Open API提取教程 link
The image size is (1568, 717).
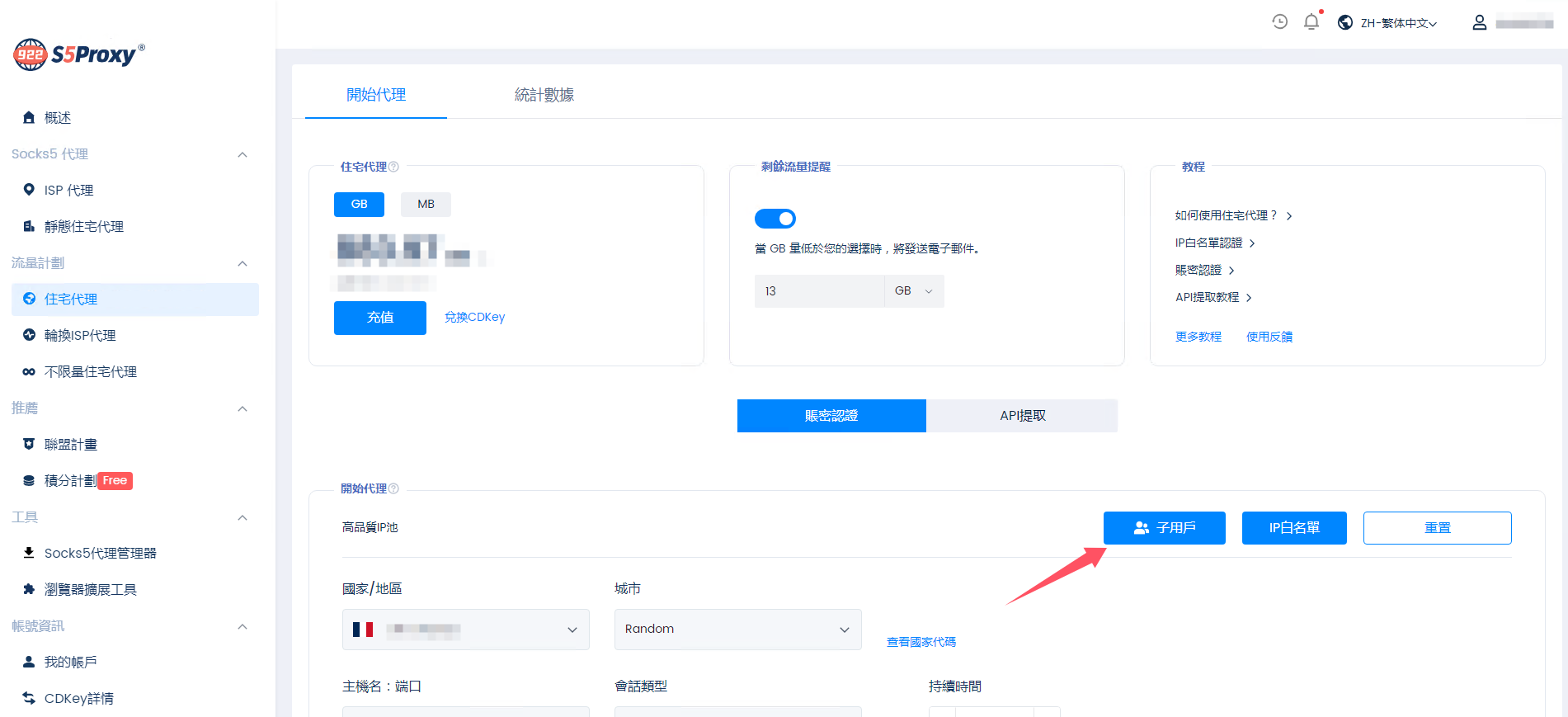click(1213, 297)
